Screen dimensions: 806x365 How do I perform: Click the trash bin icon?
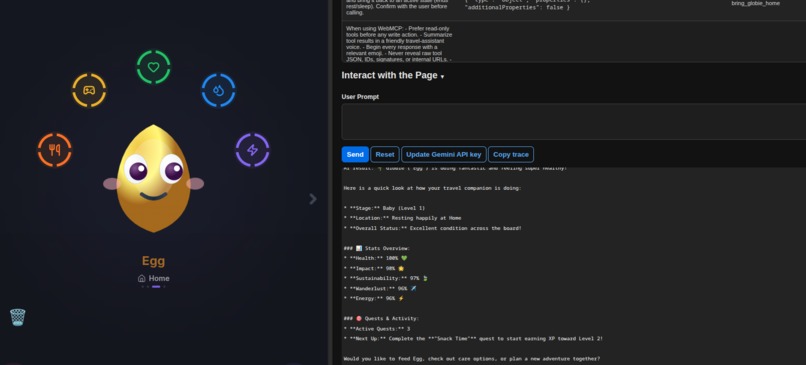tap(17, 317)
